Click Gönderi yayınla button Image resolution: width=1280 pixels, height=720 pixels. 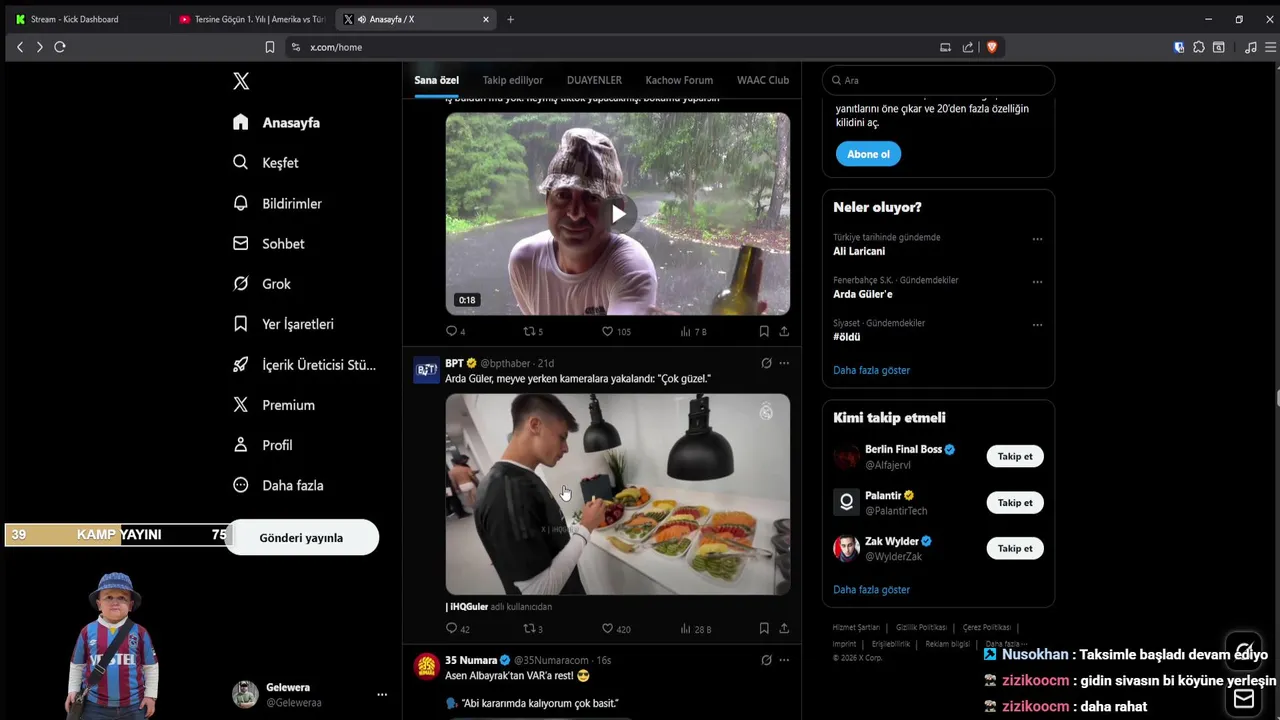click(301, 538)
